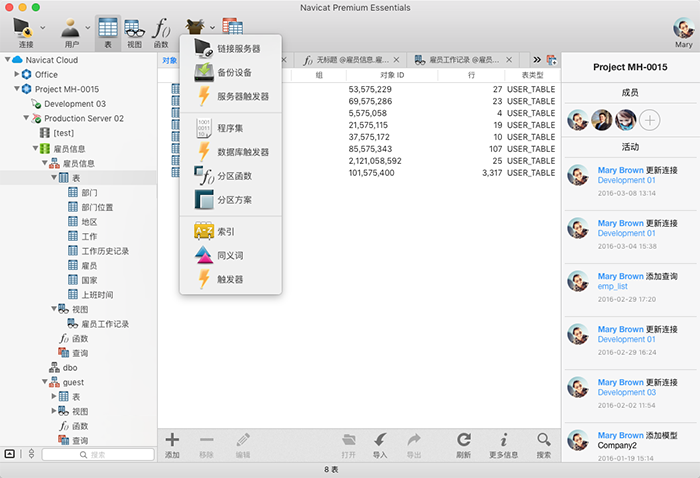Switch to the 对象 tab

169,60
